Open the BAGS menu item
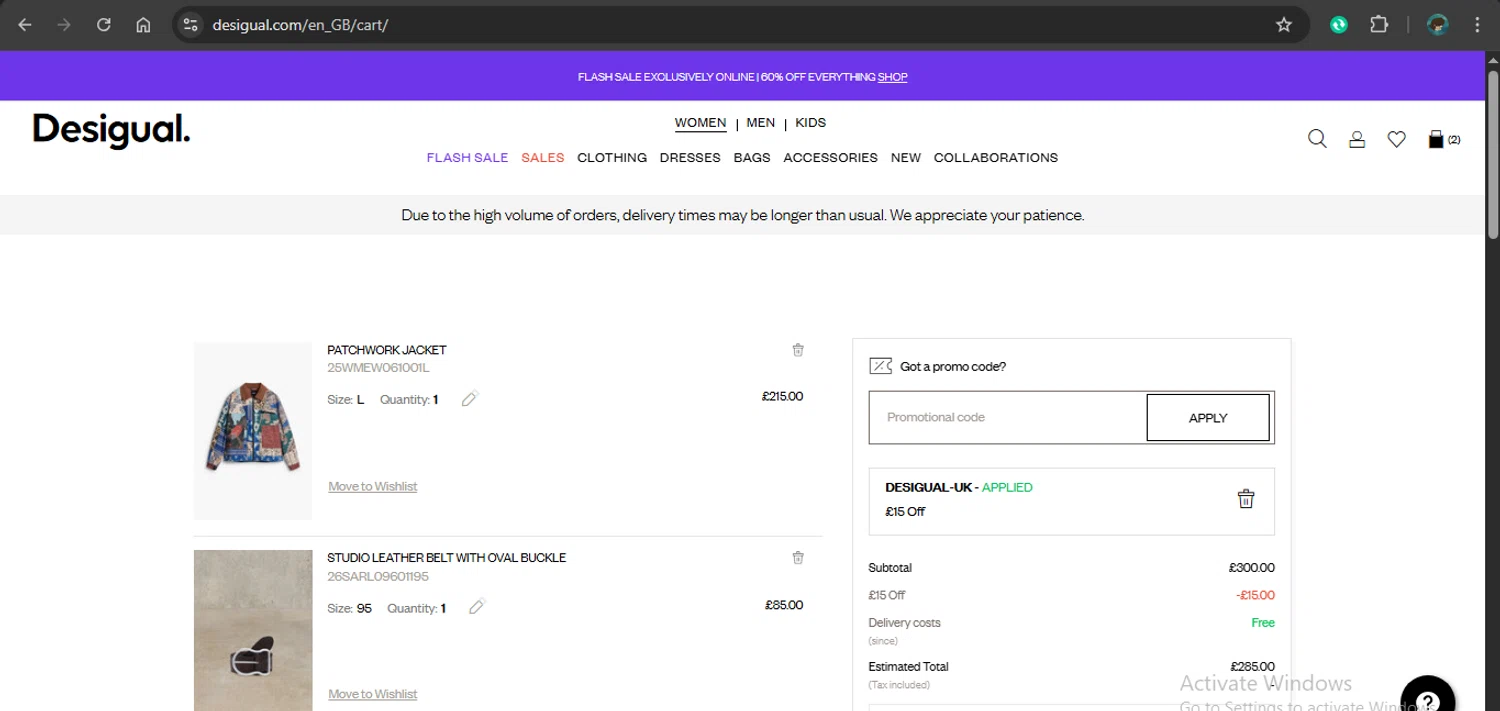 752,158
